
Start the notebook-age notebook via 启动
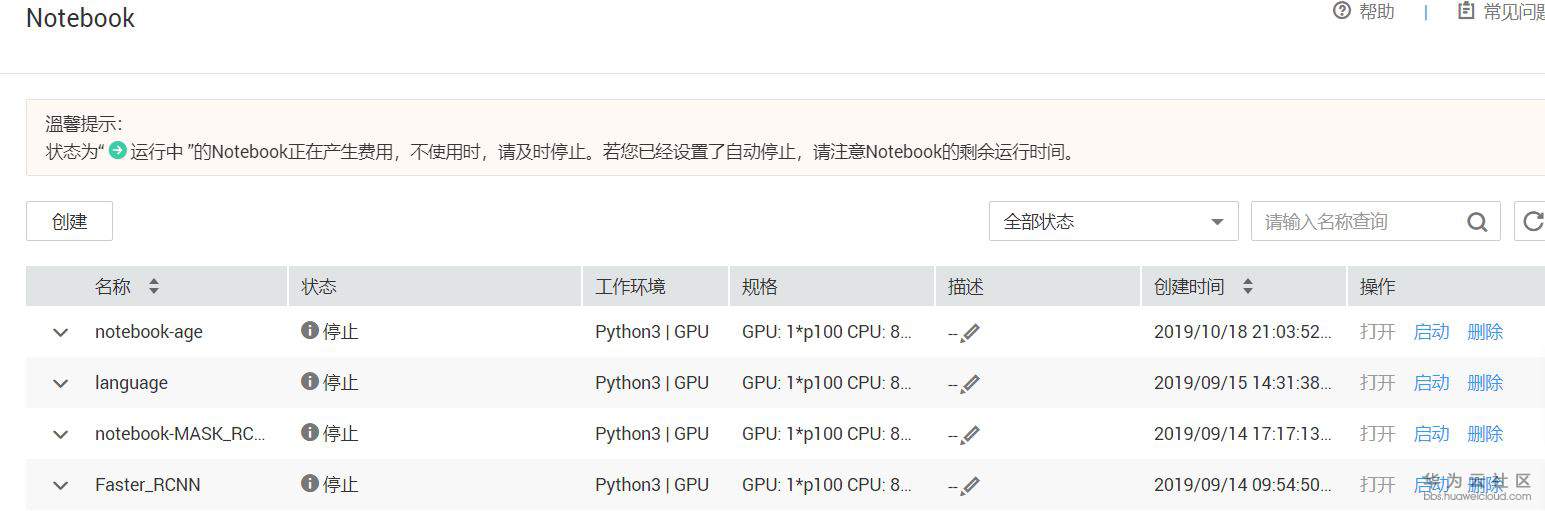[x=1431, y=332]
